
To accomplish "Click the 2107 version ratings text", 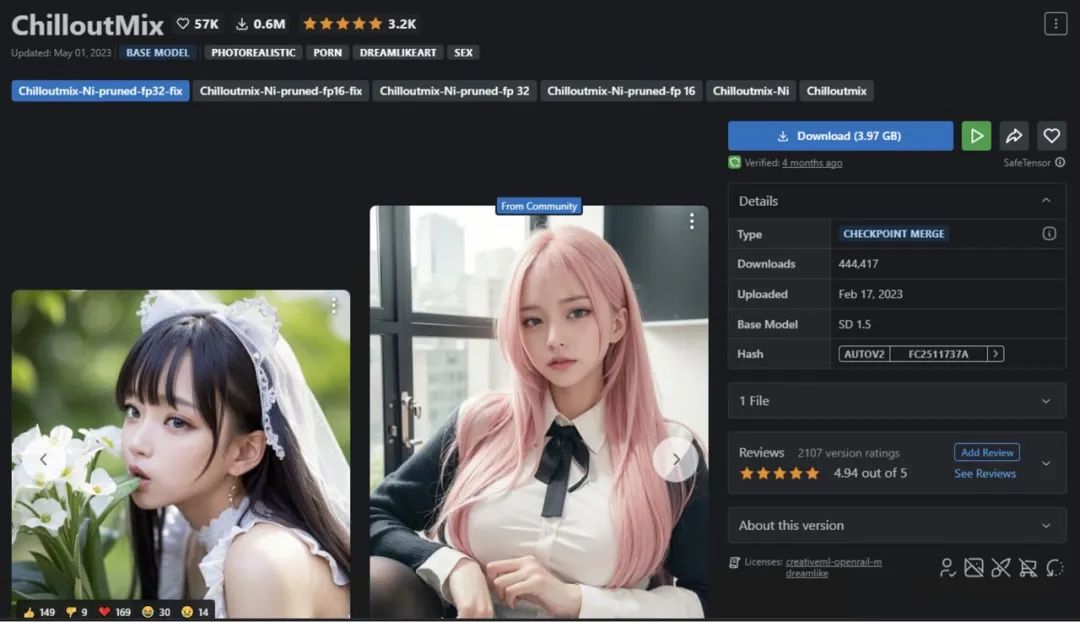I will tap(849, 453).
